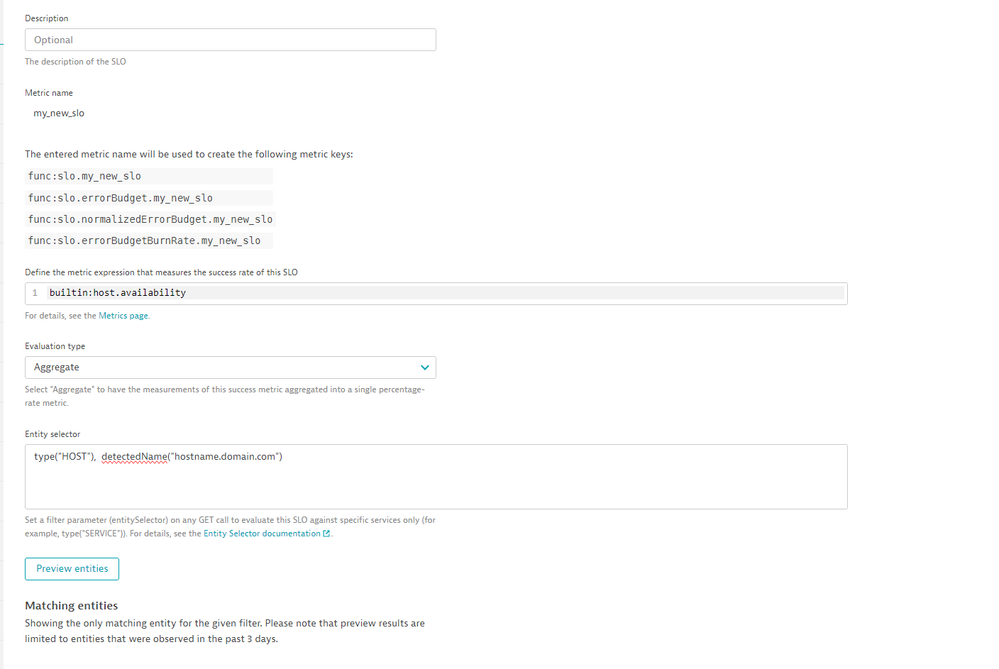Viewport: 999px width, 669px height.
Task: Open the Metrics page link
Action: (x=123, y=316)
